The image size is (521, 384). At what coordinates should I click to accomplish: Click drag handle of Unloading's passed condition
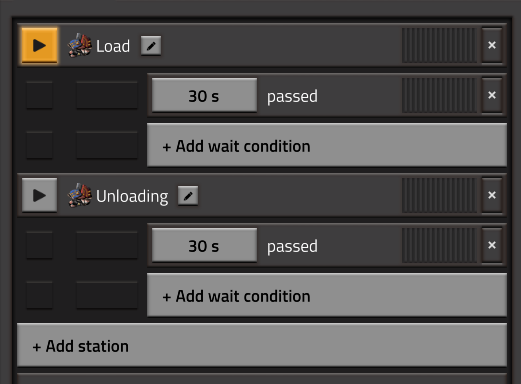[439, 245]
